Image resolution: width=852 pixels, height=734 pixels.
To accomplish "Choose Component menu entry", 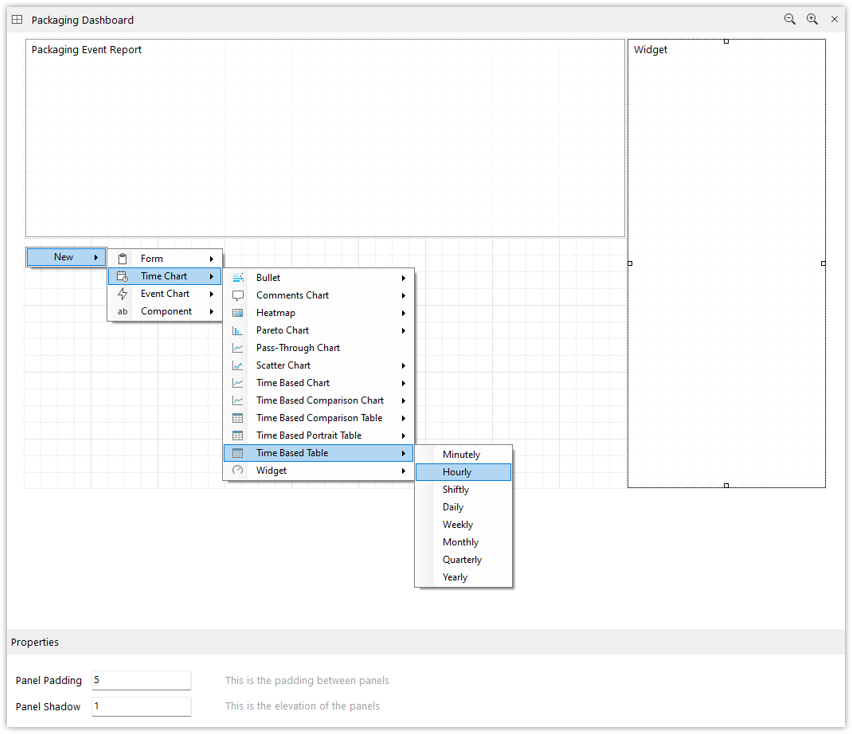I will point(165,311).
